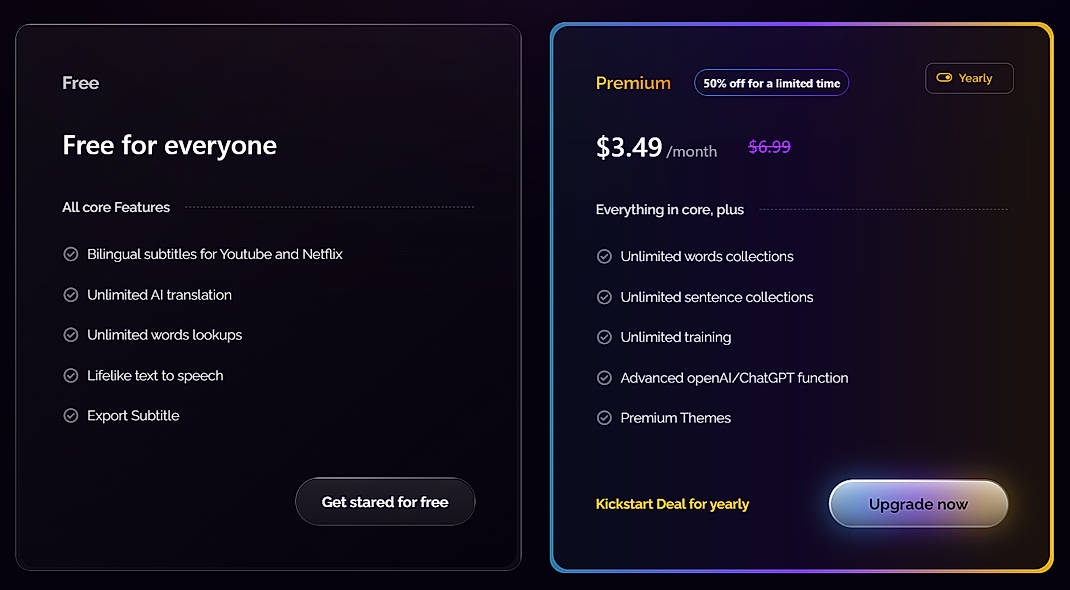
Task: Click checkmark icon next to "Export Subtitle"
Action: pyautogui.click(x=71, y=415)
